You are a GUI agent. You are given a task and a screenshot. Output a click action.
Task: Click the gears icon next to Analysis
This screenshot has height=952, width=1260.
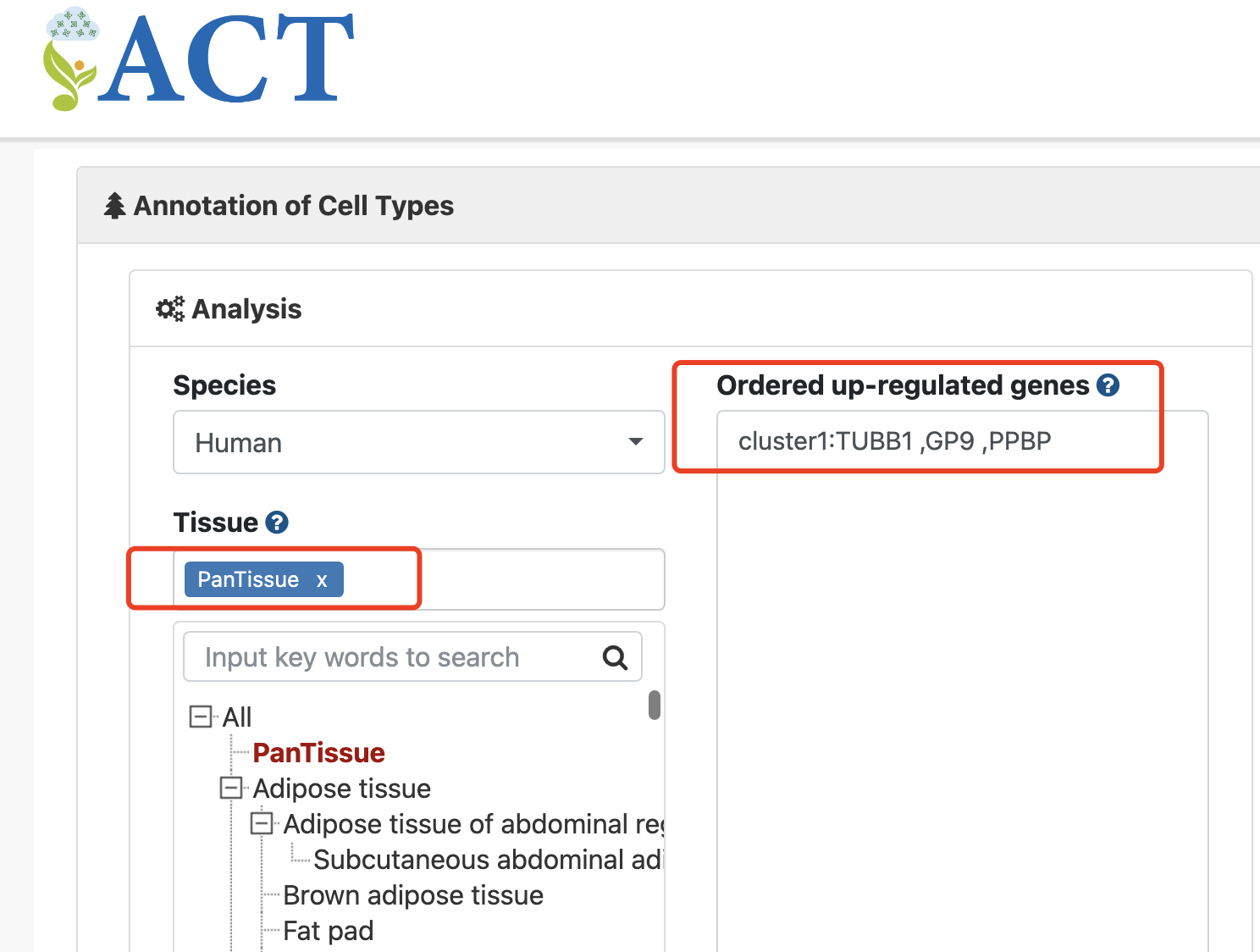tap(170, 309)
